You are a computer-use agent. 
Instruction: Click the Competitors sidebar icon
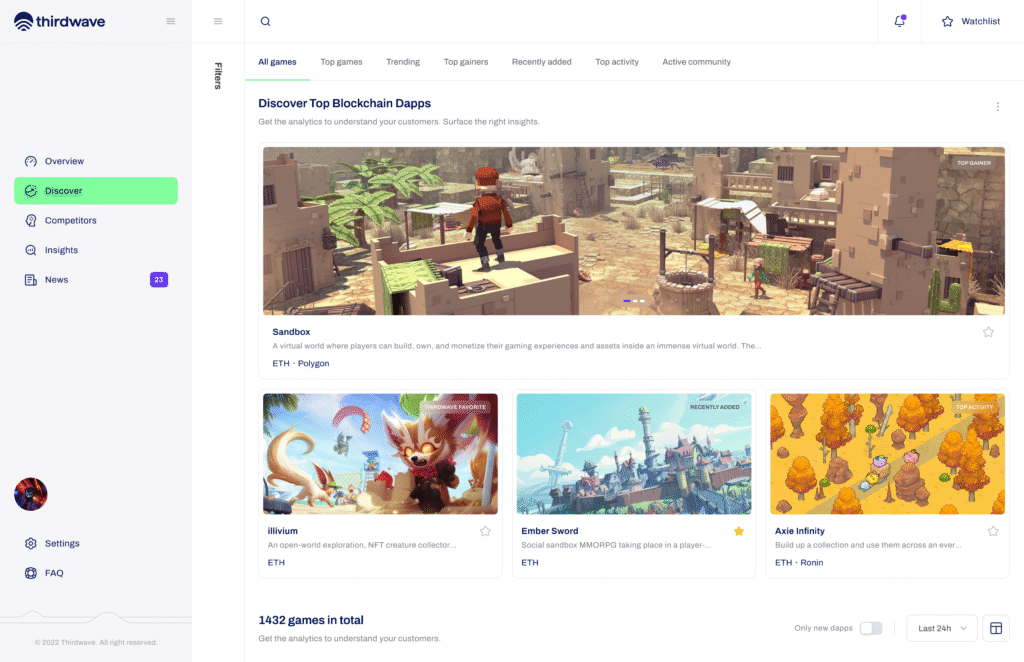coord(31,221)
